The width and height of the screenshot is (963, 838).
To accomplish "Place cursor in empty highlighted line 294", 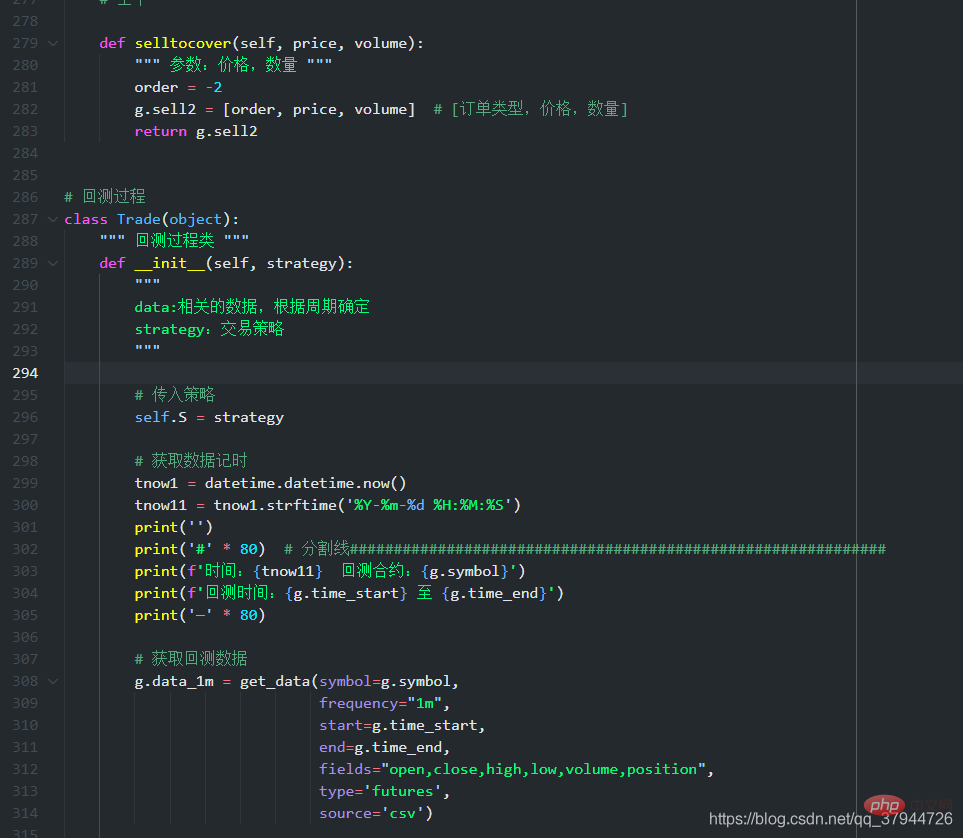I will click(500, 373).
